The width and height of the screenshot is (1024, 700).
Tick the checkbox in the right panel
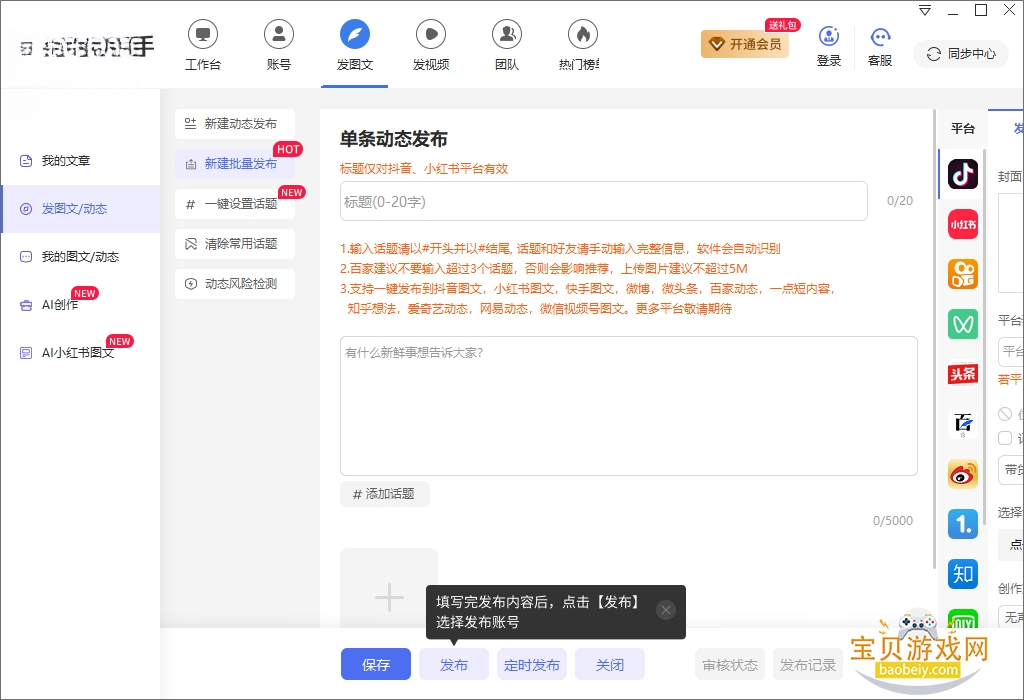(x=1005, y=438)
